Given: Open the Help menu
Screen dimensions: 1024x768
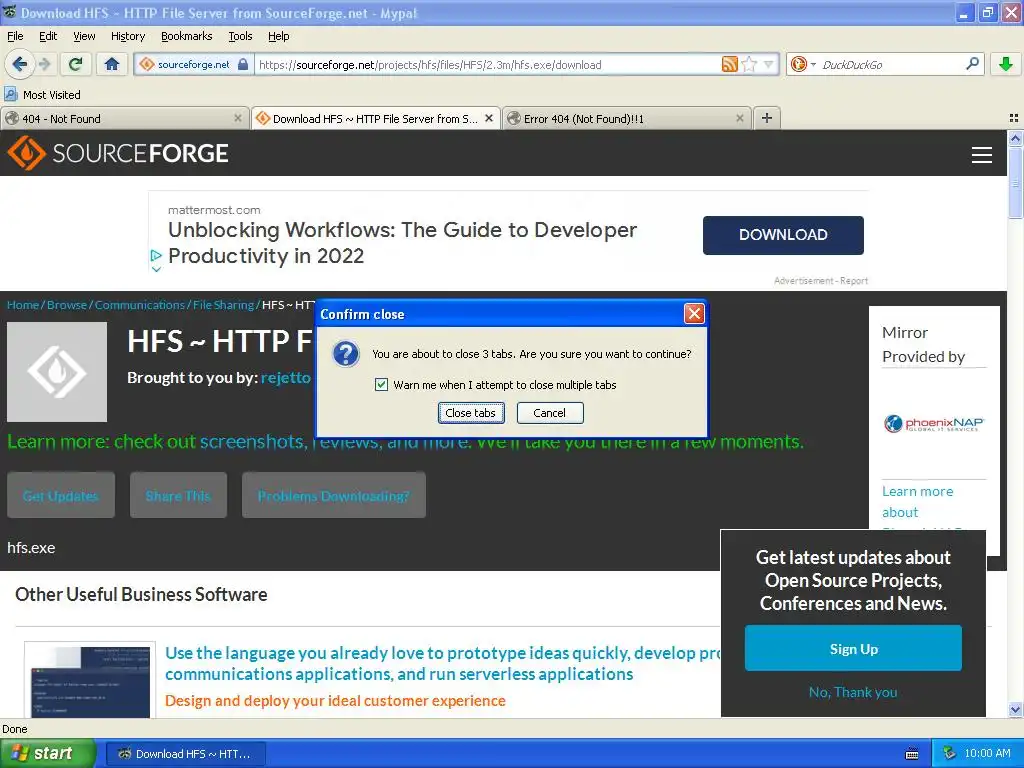Looking at the screenshot, I should coord(278,36).
